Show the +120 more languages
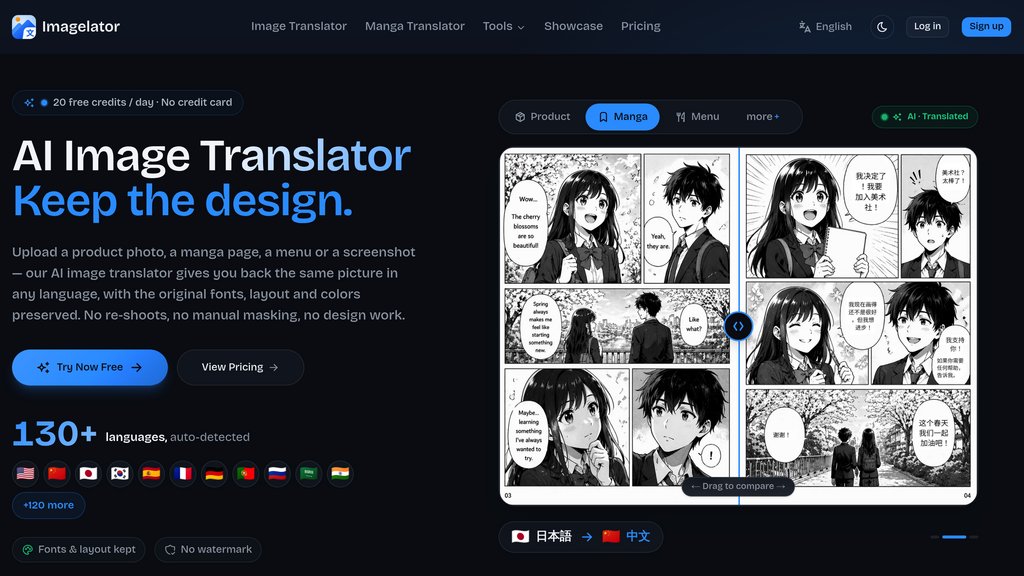The height and width of the screenshot is (576, 1024). click(x=48, y=505)
